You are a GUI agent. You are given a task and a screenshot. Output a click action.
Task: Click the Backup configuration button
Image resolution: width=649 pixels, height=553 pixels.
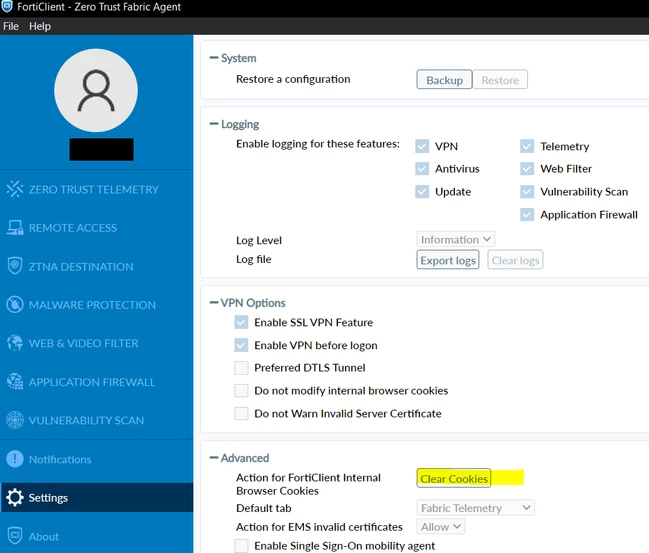(x=444, y=79)
